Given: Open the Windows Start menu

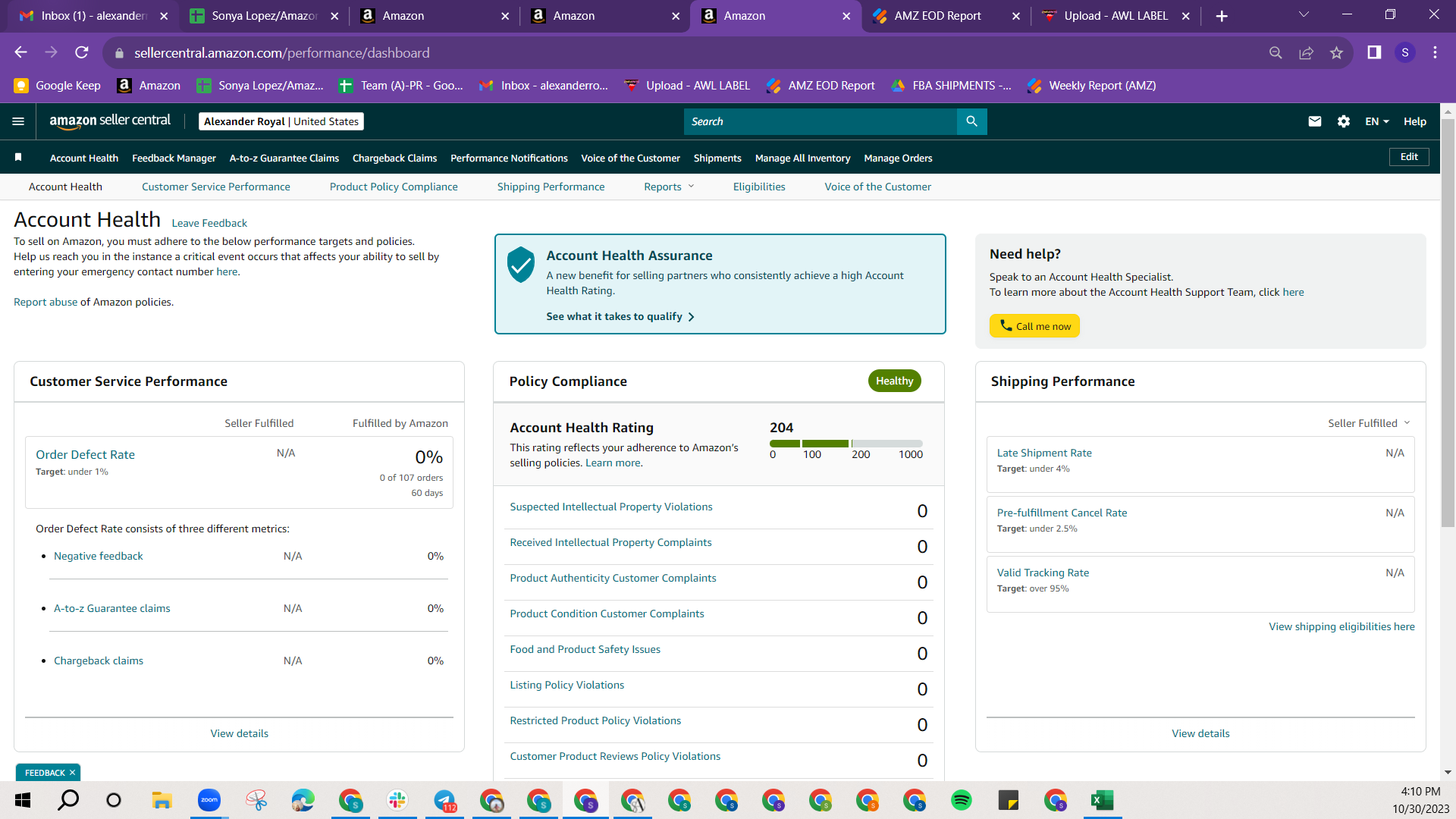Looking at the screenshot, I should 23,800.
